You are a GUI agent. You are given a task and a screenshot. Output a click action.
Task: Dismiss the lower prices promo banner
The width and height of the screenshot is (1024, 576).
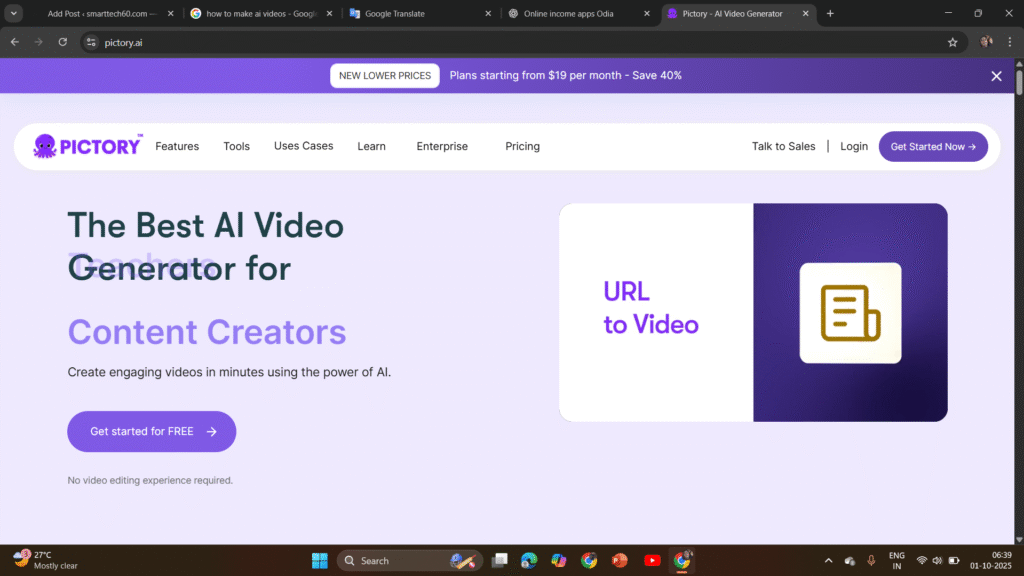click(996, 75)
